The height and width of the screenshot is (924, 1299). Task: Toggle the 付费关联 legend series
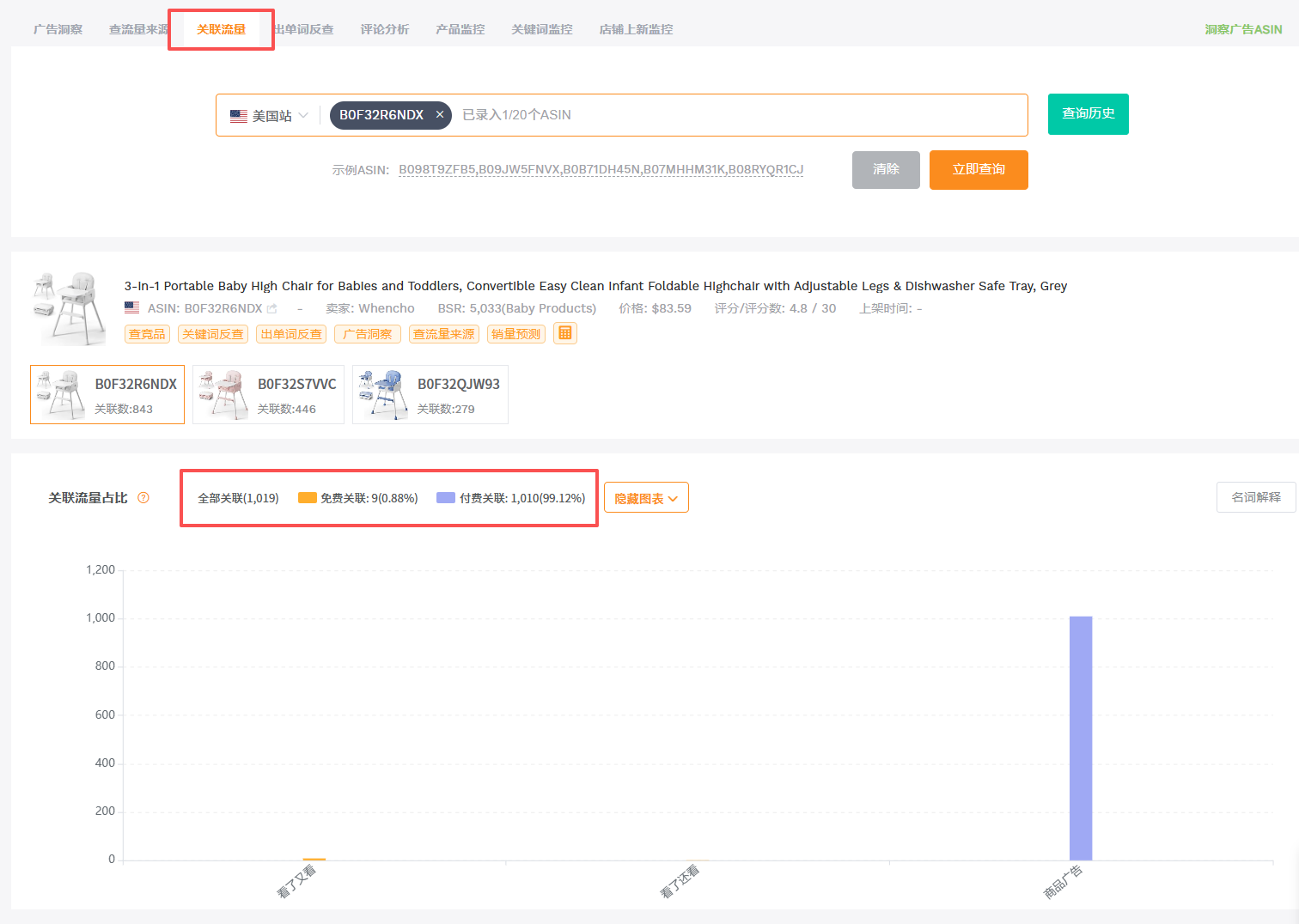[511, 498]
